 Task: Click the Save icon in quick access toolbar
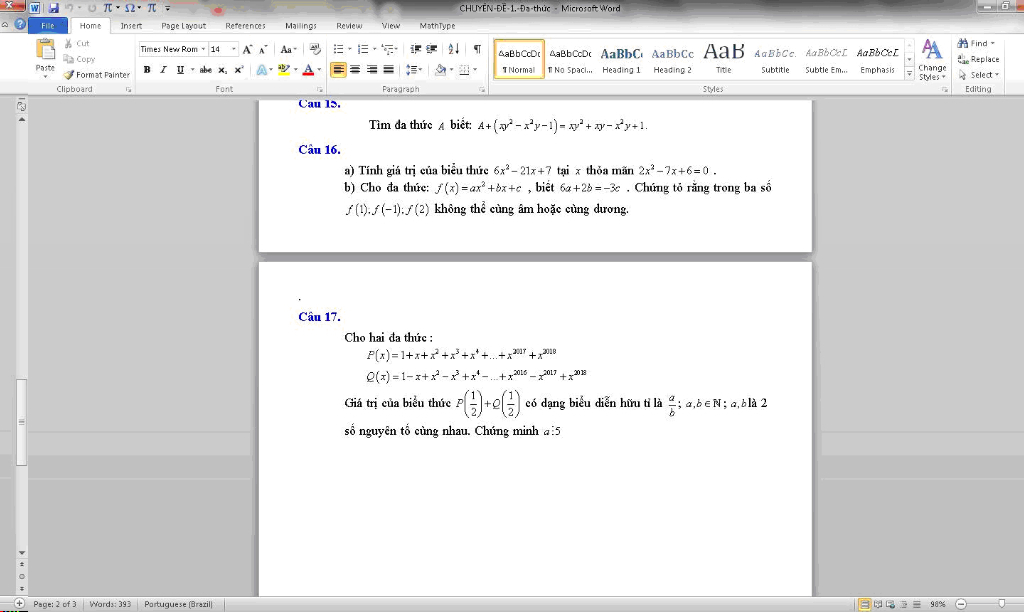pos(54,8)
